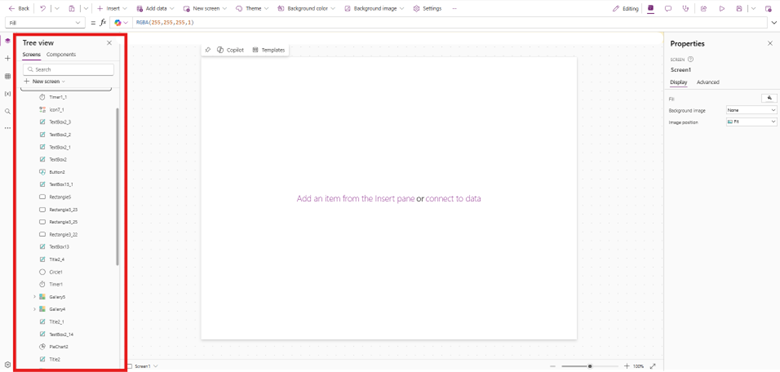Image resolution: width=780 pixels, height=372 pixels.
Task: Preview the app with Play icon
Action: (x=722, y=8)
